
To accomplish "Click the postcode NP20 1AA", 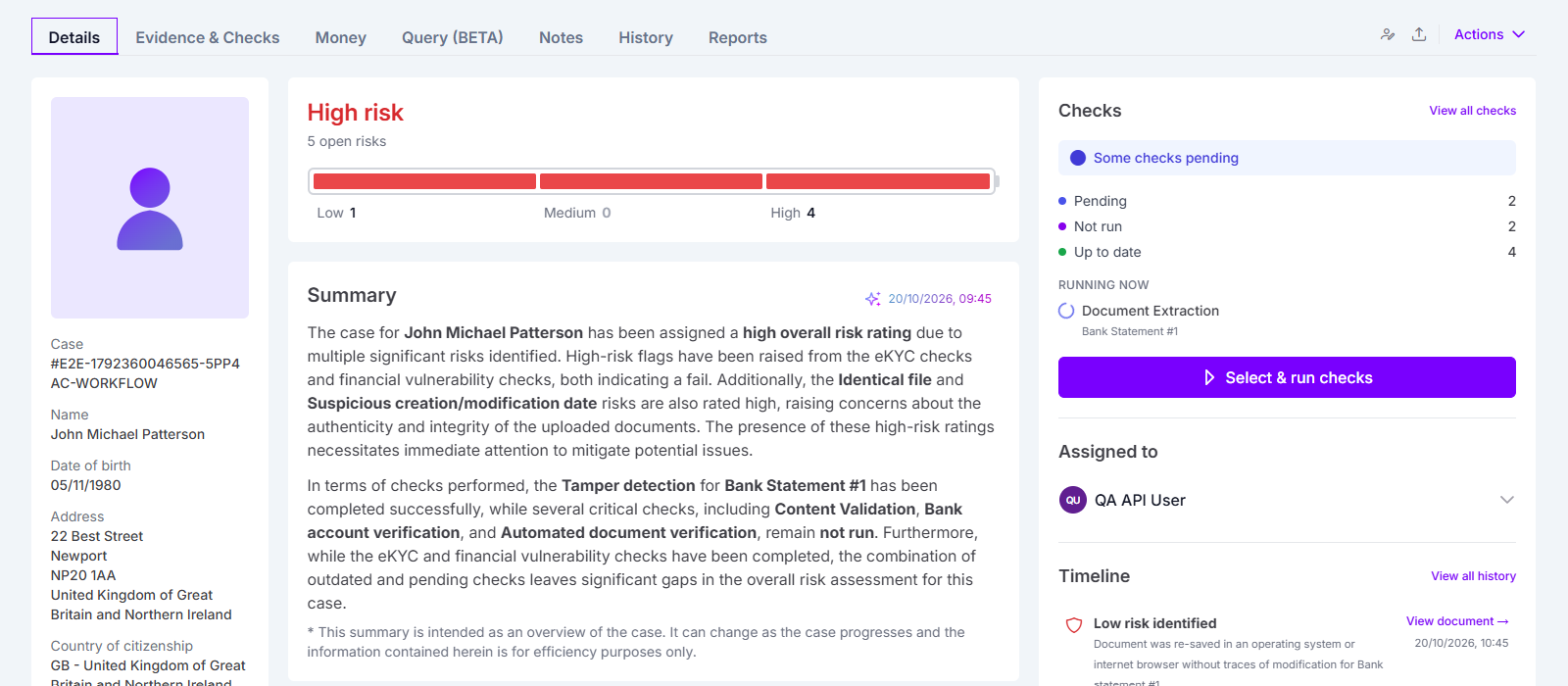I will pyautogui.click(x=83, y=575).
